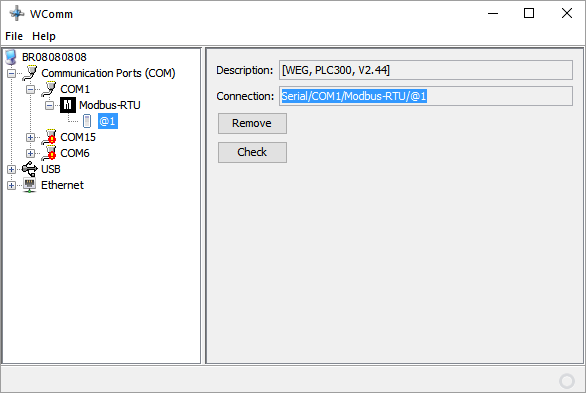Select the Modbus-RTU label
Screen dimensions: 586x393
pos(110,105)
